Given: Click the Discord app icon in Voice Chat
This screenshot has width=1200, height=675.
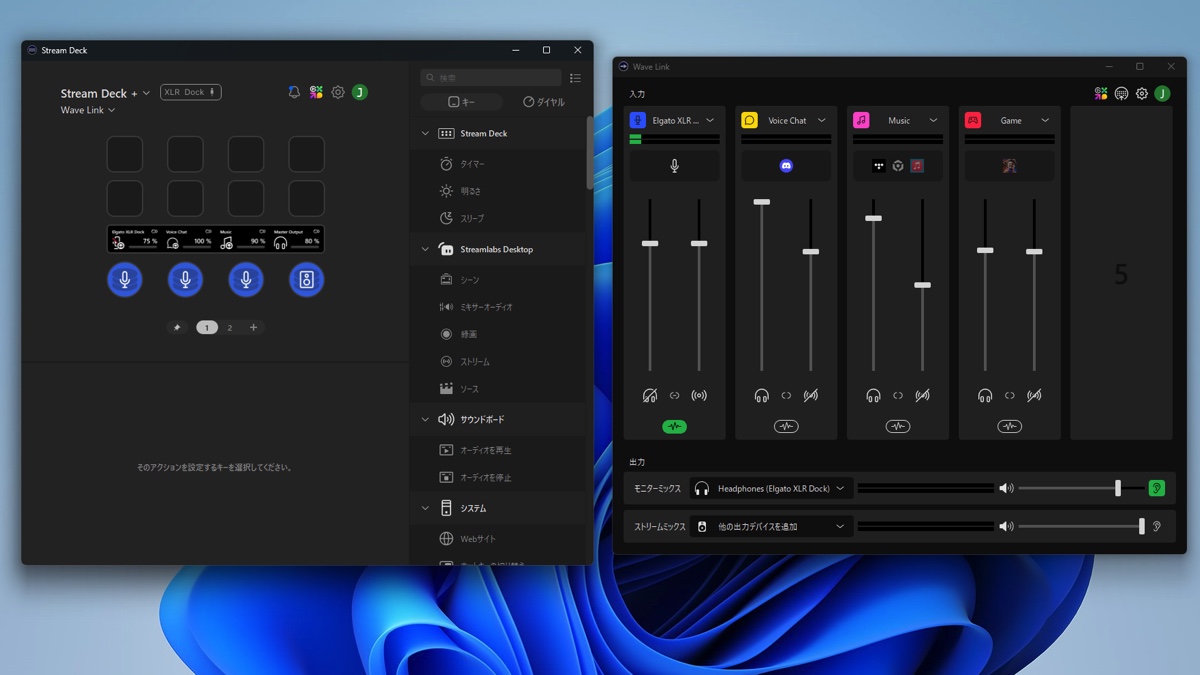Looking at the screenshot, I should pos(786,166).
